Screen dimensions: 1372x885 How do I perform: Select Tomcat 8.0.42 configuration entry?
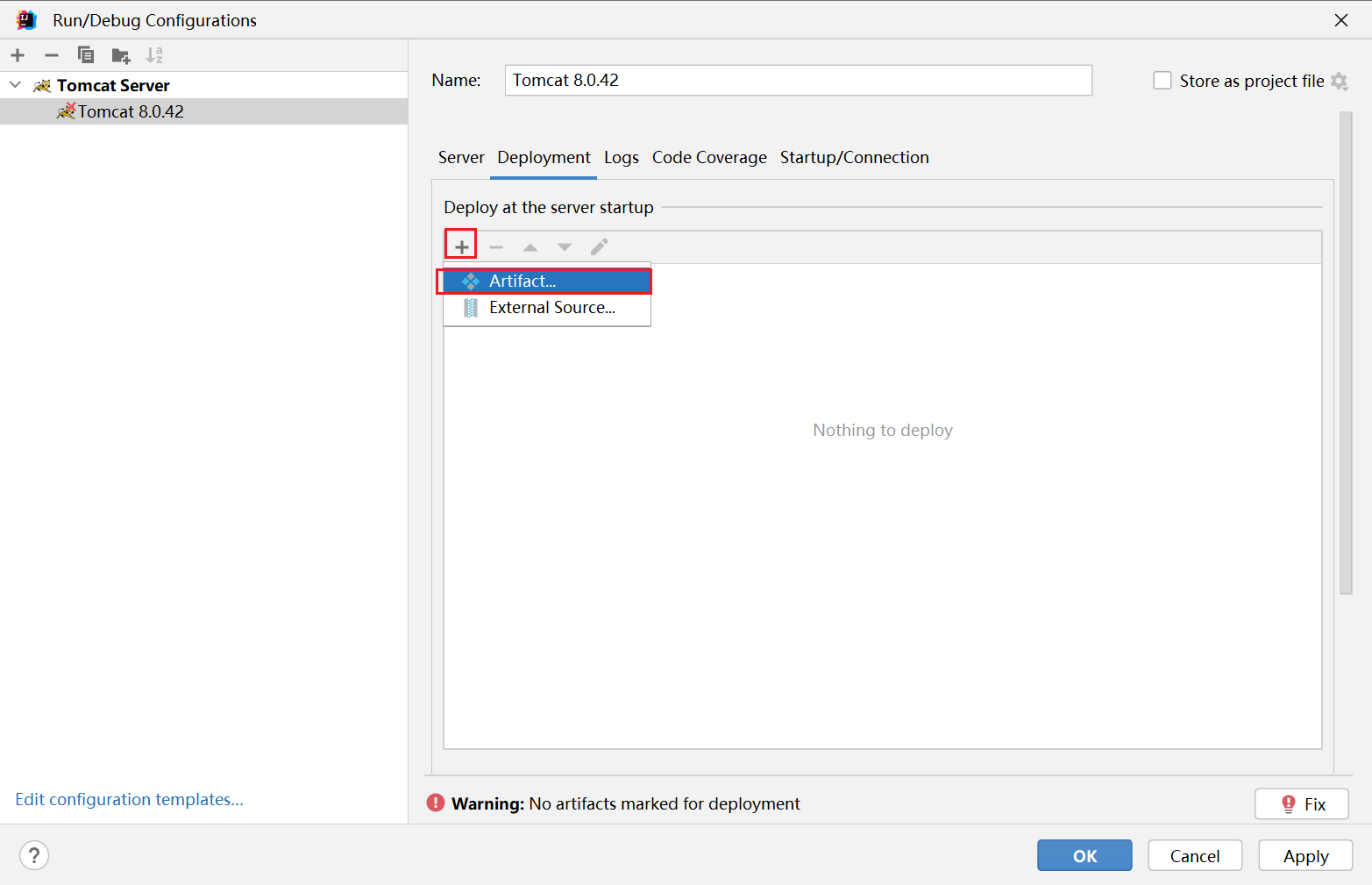point(203,111)
